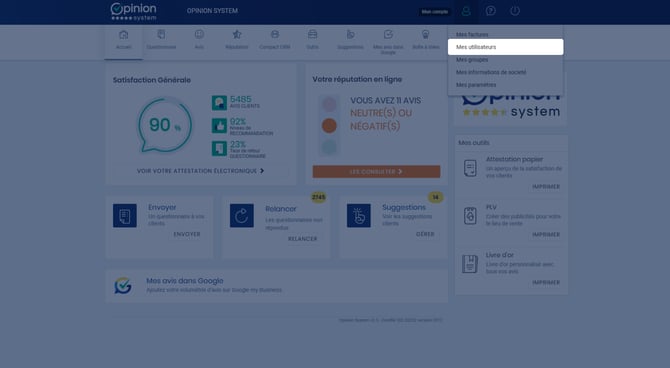Click the user account icon in header
670x368 pixels.
(466, 11)
